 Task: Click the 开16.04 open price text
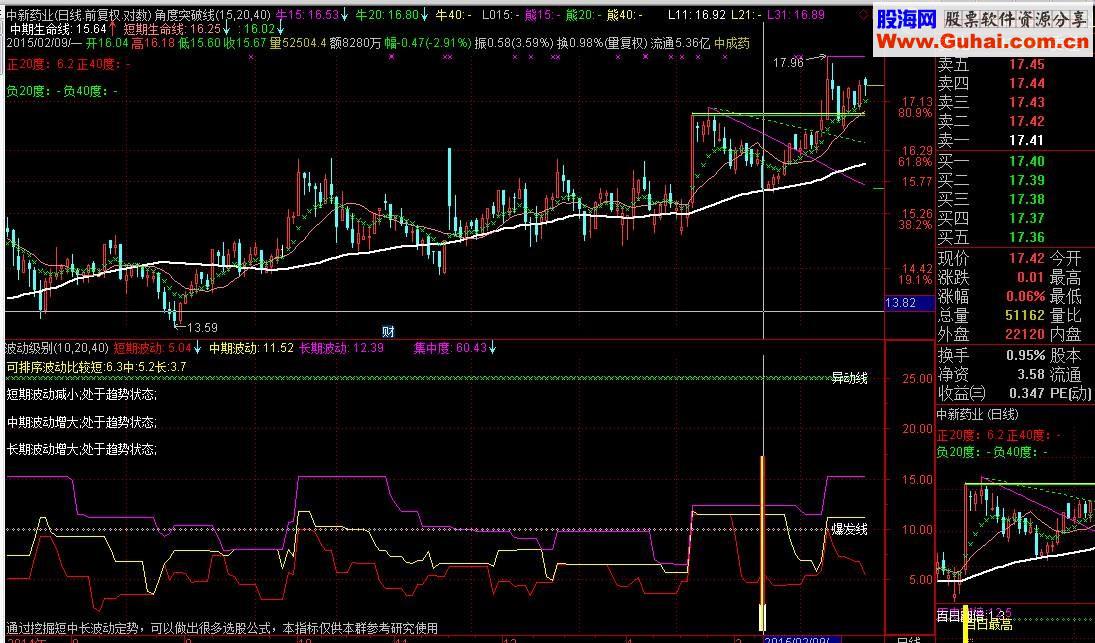(x=107, y=43)
